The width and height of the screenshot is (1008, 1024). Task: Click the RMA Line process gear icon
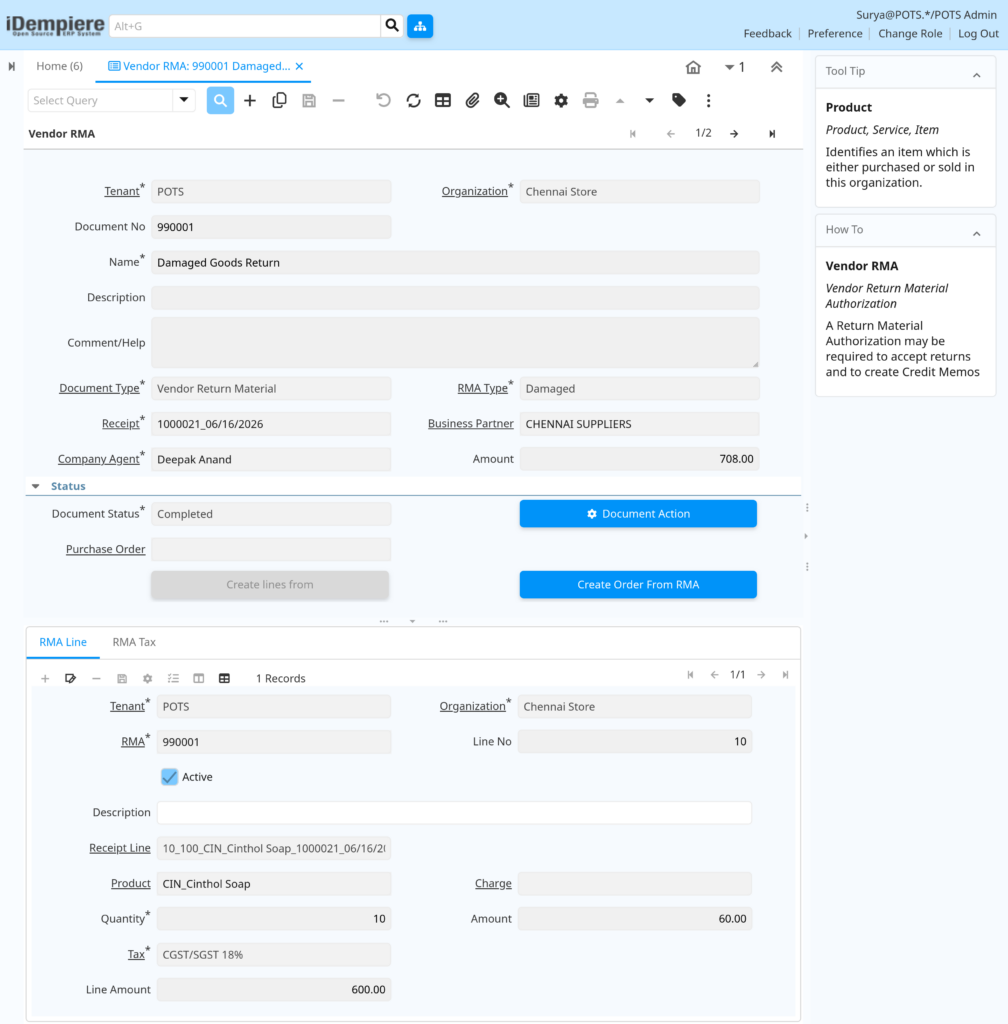(x=148, y=679)
